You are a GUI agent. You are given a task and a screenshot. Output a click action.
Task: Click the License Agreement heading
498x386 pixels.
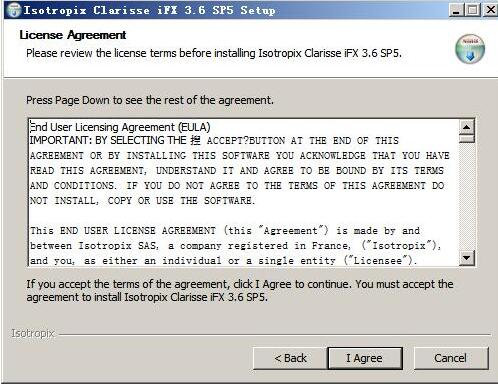[x=73, y=35]
